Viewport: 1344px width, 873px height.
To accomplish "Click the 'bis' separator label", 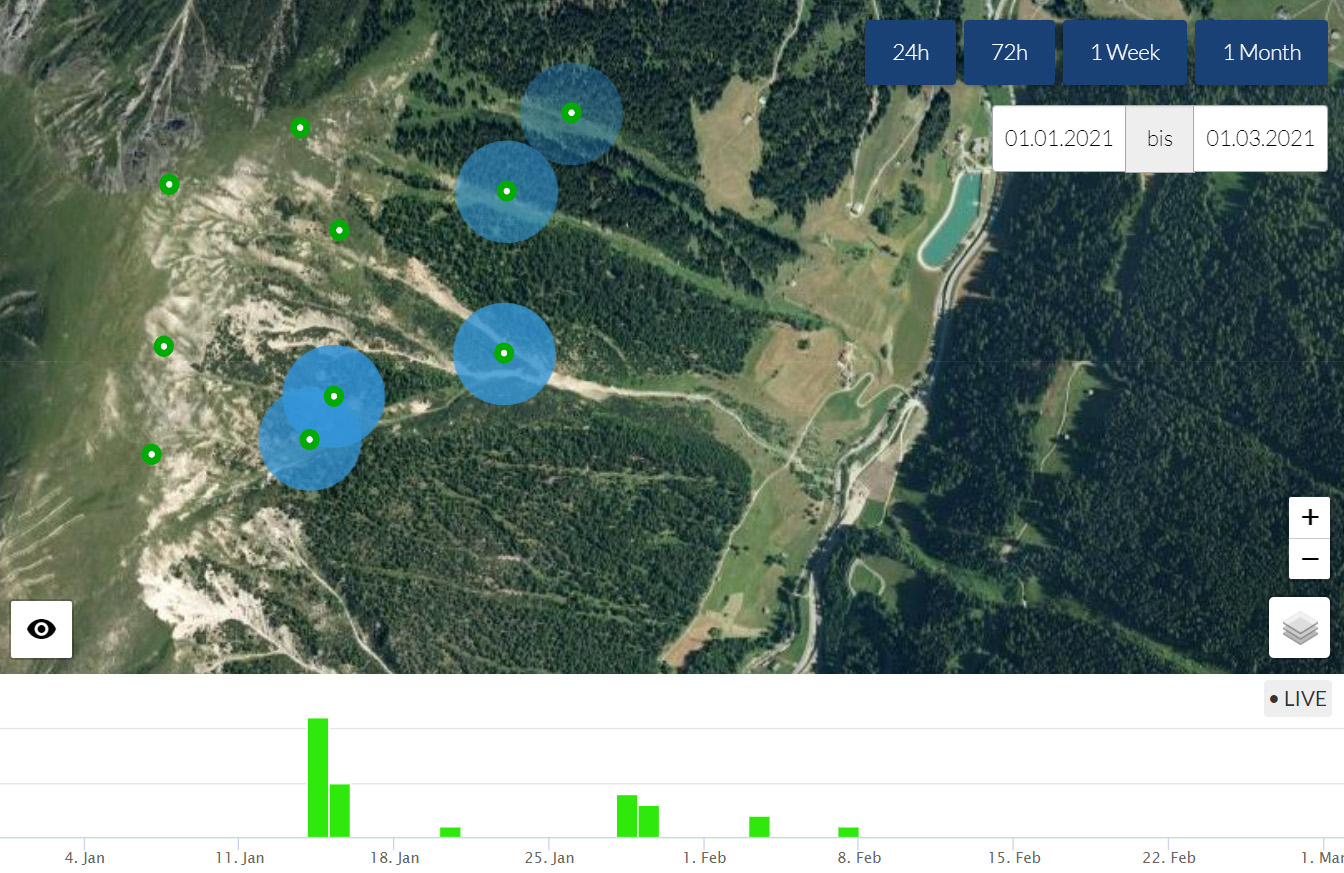I will pyautogui.click(x=1160, y=139).
